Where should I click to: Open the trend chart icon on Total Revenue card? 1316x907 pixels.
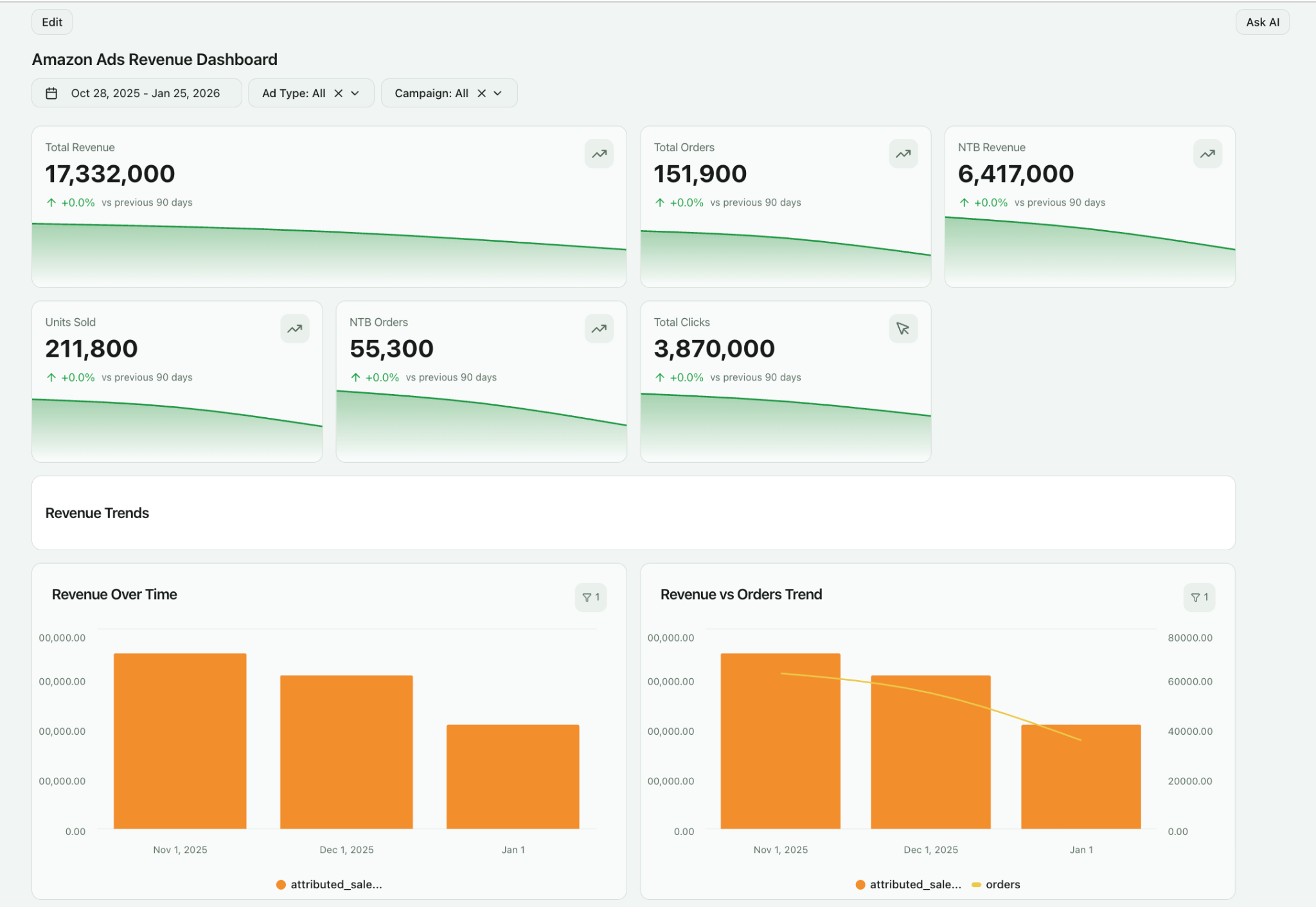coord(599,154)
